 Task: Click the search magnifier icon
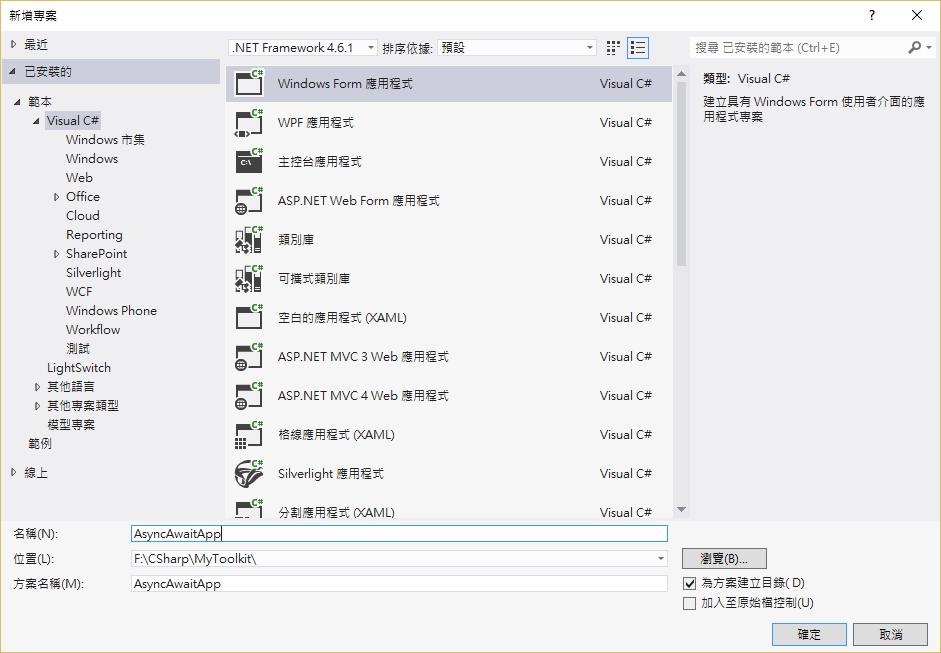(914, 47)
